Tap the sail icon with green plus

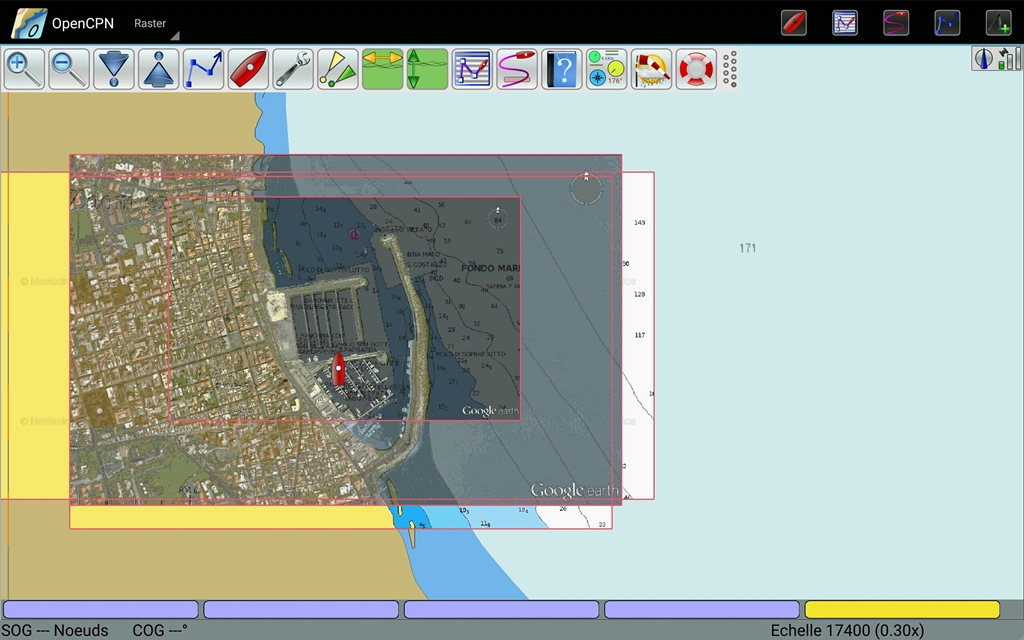pyautogui.click(x=999, y=23)
